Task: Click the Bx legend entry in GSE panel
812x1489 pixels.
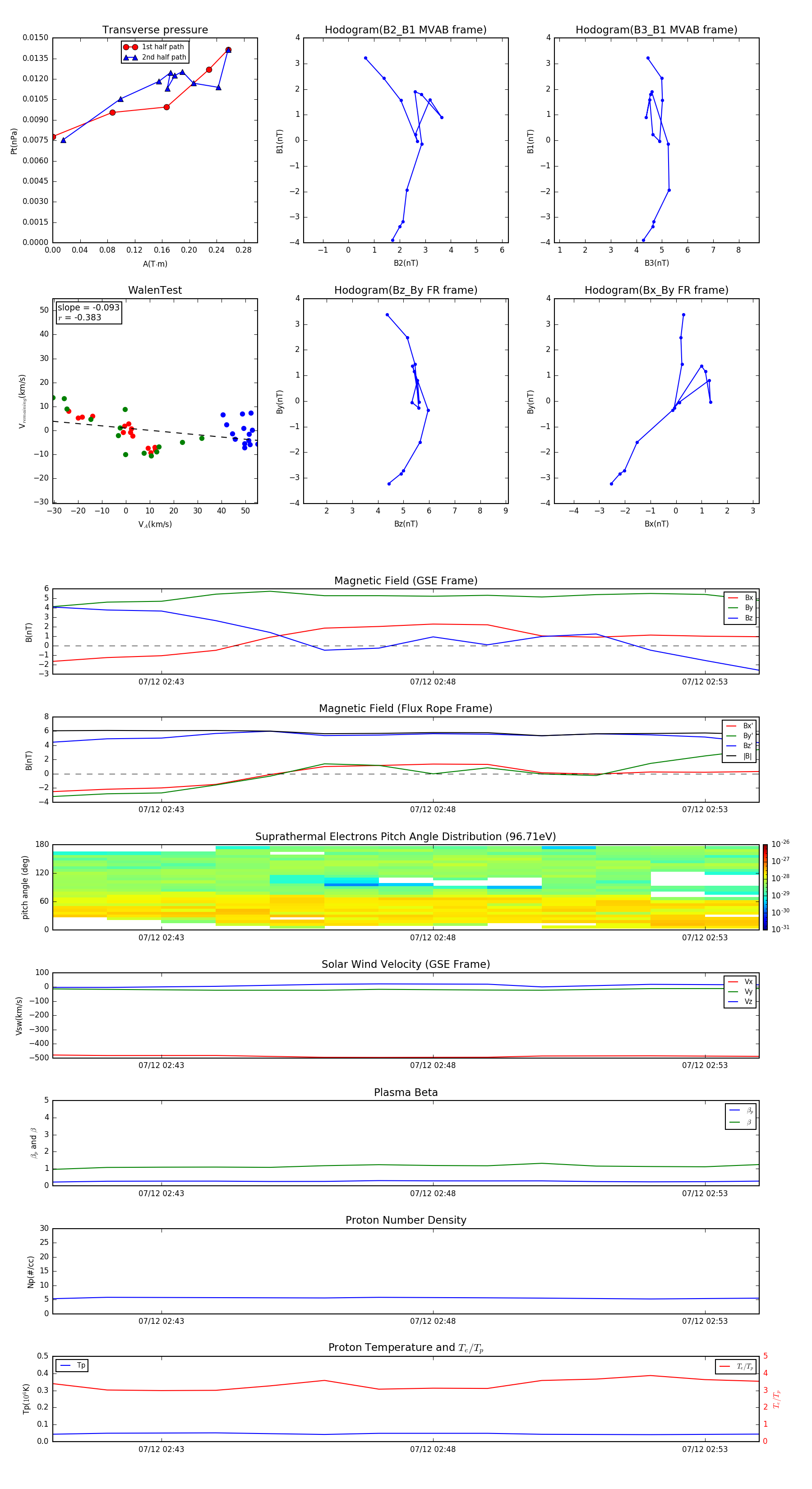Action: 740,598
